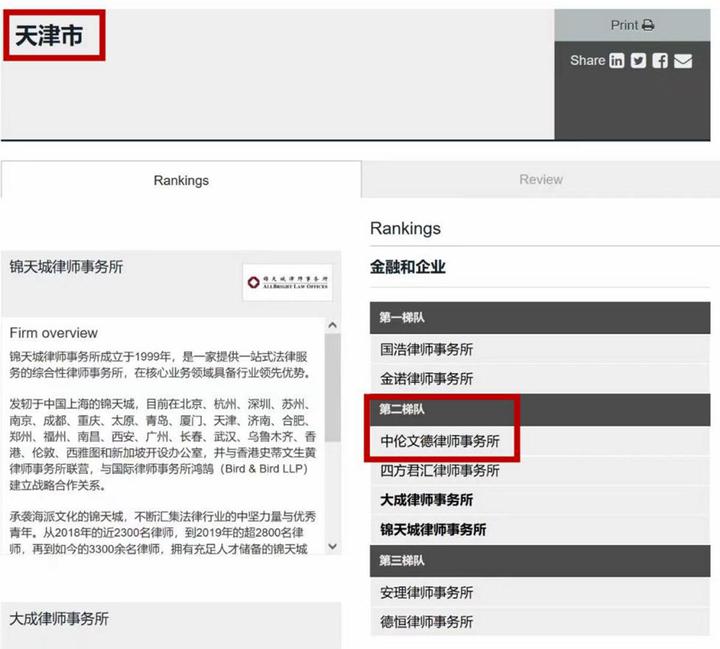The image size is (720, 649).
Task: Switch to the Rankings tab
Action: pos(181,180)
